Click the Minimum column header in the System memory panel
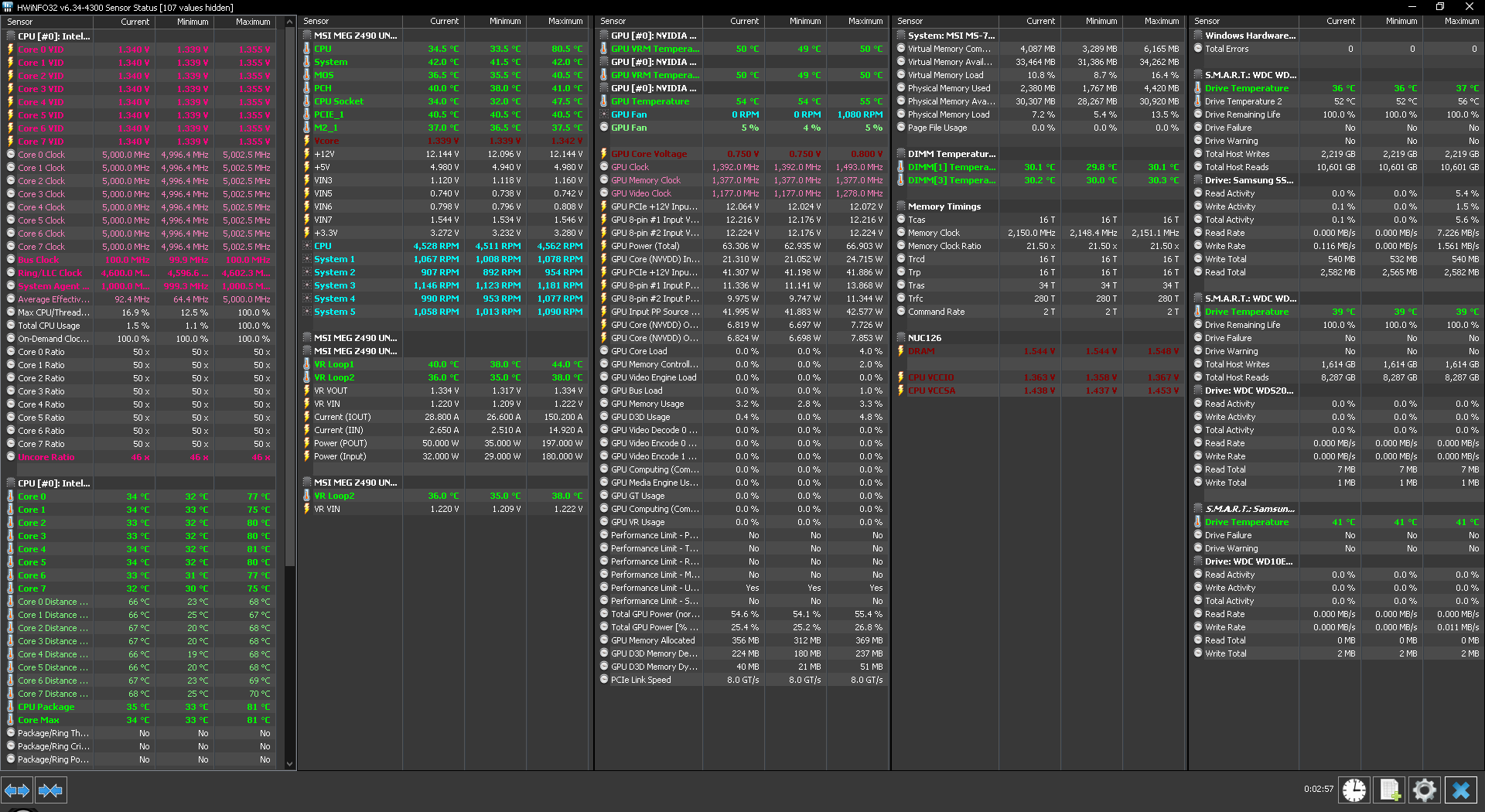Viewport: 1485px width, 812px height. click(x=1091, y=22)
